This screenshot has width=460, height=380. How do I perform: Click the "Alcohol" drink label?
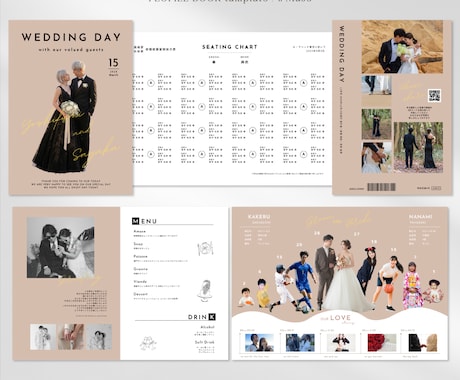click(x=207, y=327)
